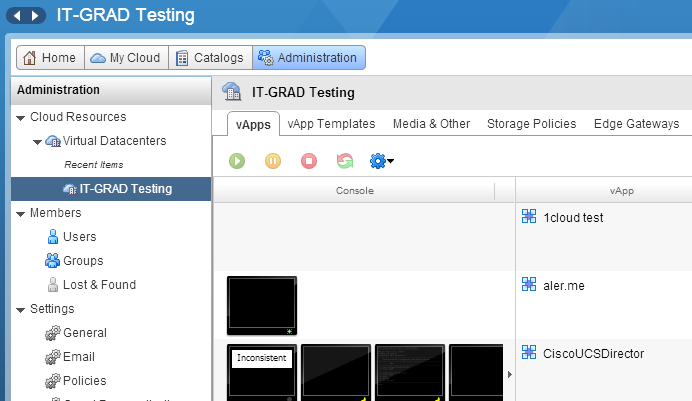Click the forward navigation arrow
Viewport: 692px width, 401px height.
(35, 16)
